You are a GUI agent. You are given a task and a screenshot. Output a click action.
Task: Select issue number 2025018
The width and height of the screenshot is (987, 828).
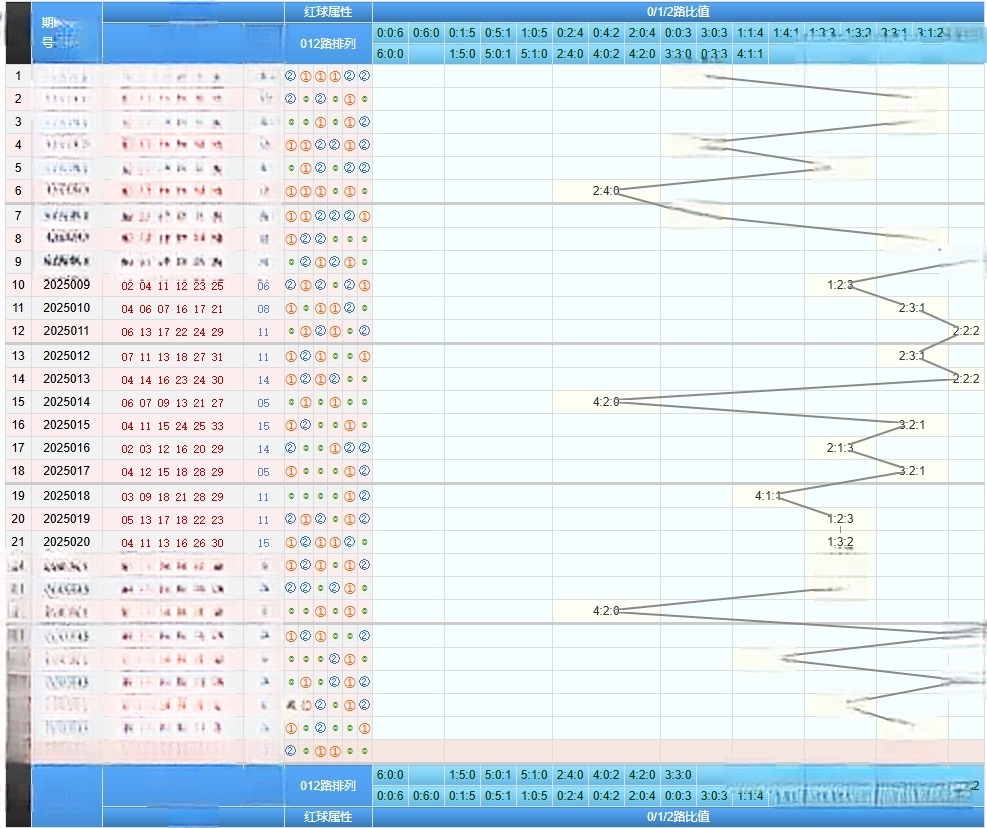(67, 496)
